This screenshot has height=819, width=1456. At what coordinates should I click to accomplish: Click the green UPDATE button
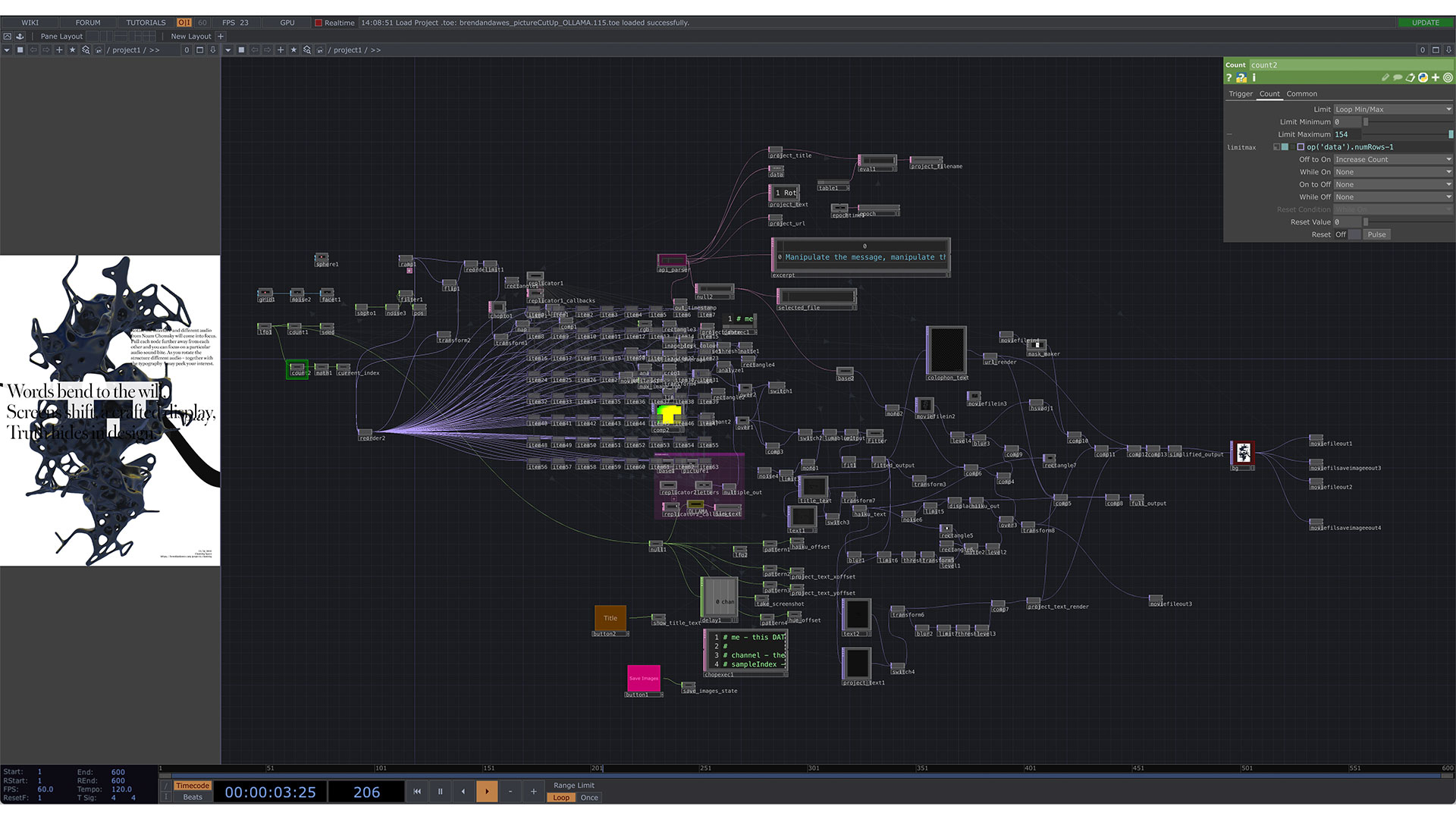click(x=1425, y=23)
